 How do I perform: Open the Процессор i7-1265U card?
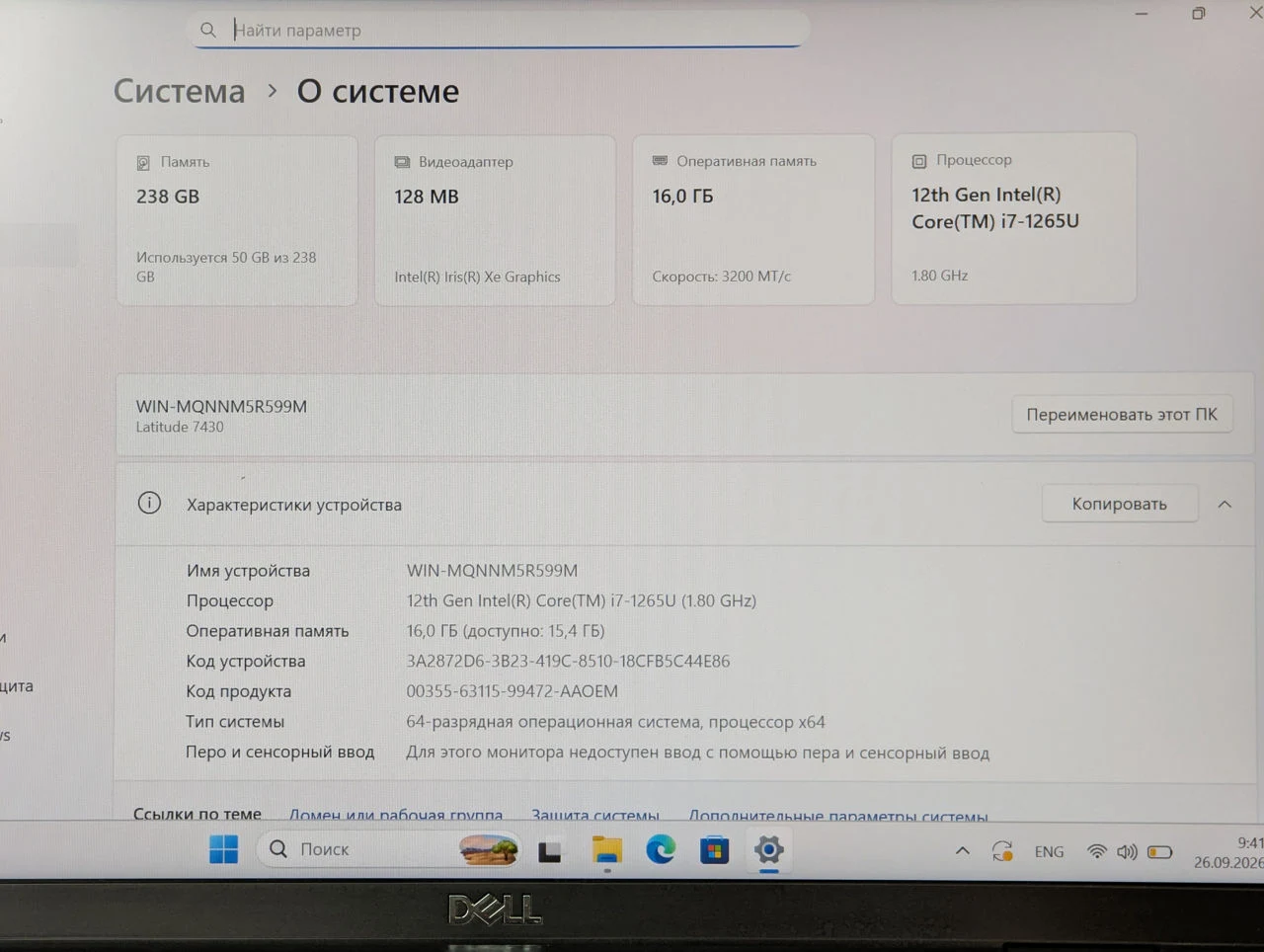(1014, 218)
